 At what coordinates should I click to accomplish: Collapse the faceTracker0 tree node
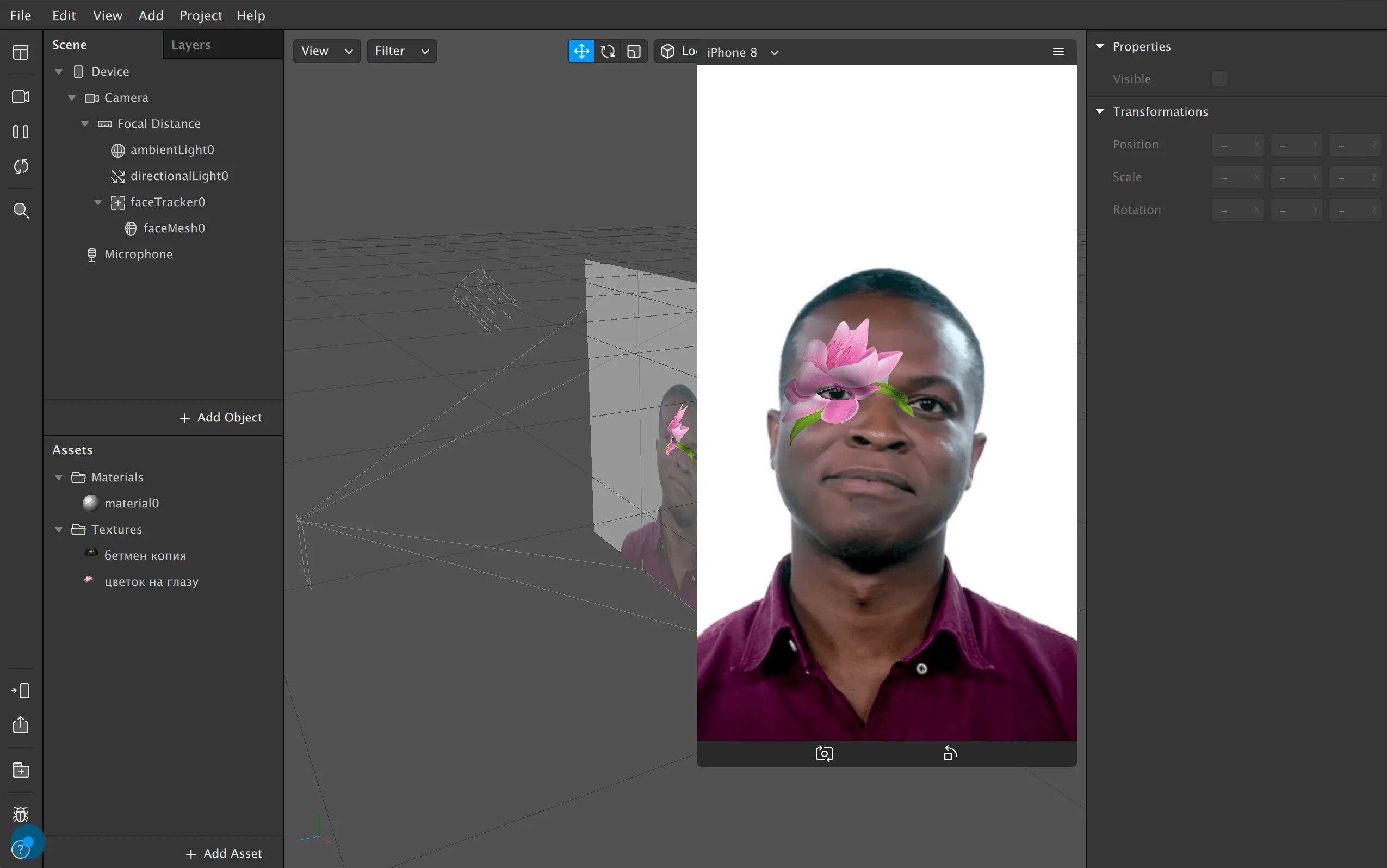[x=98, y=202]
